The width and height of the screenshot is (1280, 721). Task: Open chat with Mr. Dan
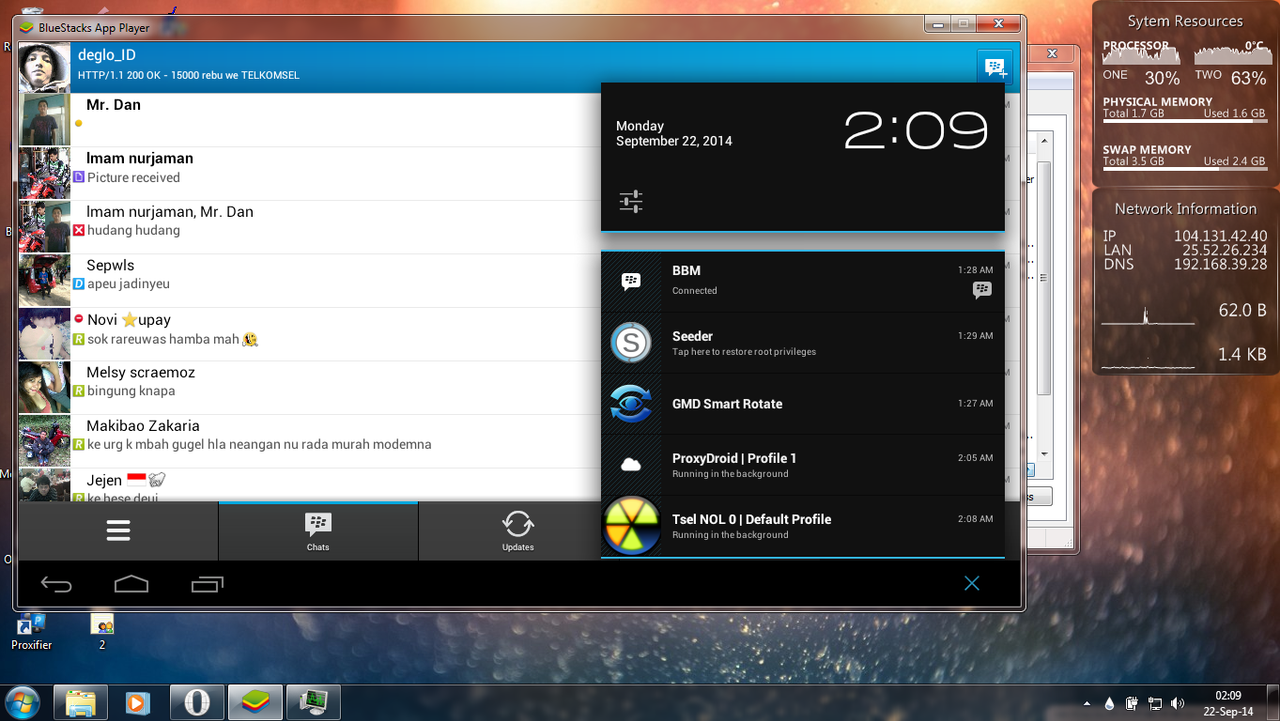click(310, 120)
